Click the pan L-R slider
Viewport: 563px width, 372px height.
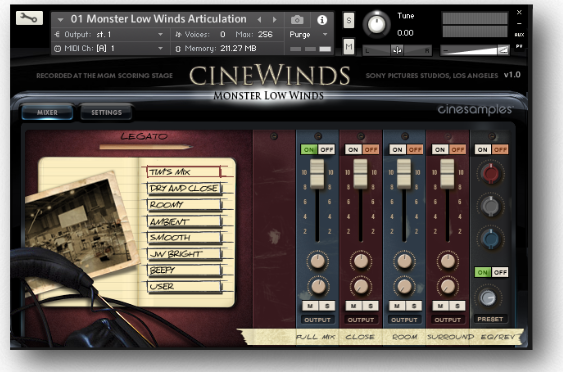pos(397,51)
